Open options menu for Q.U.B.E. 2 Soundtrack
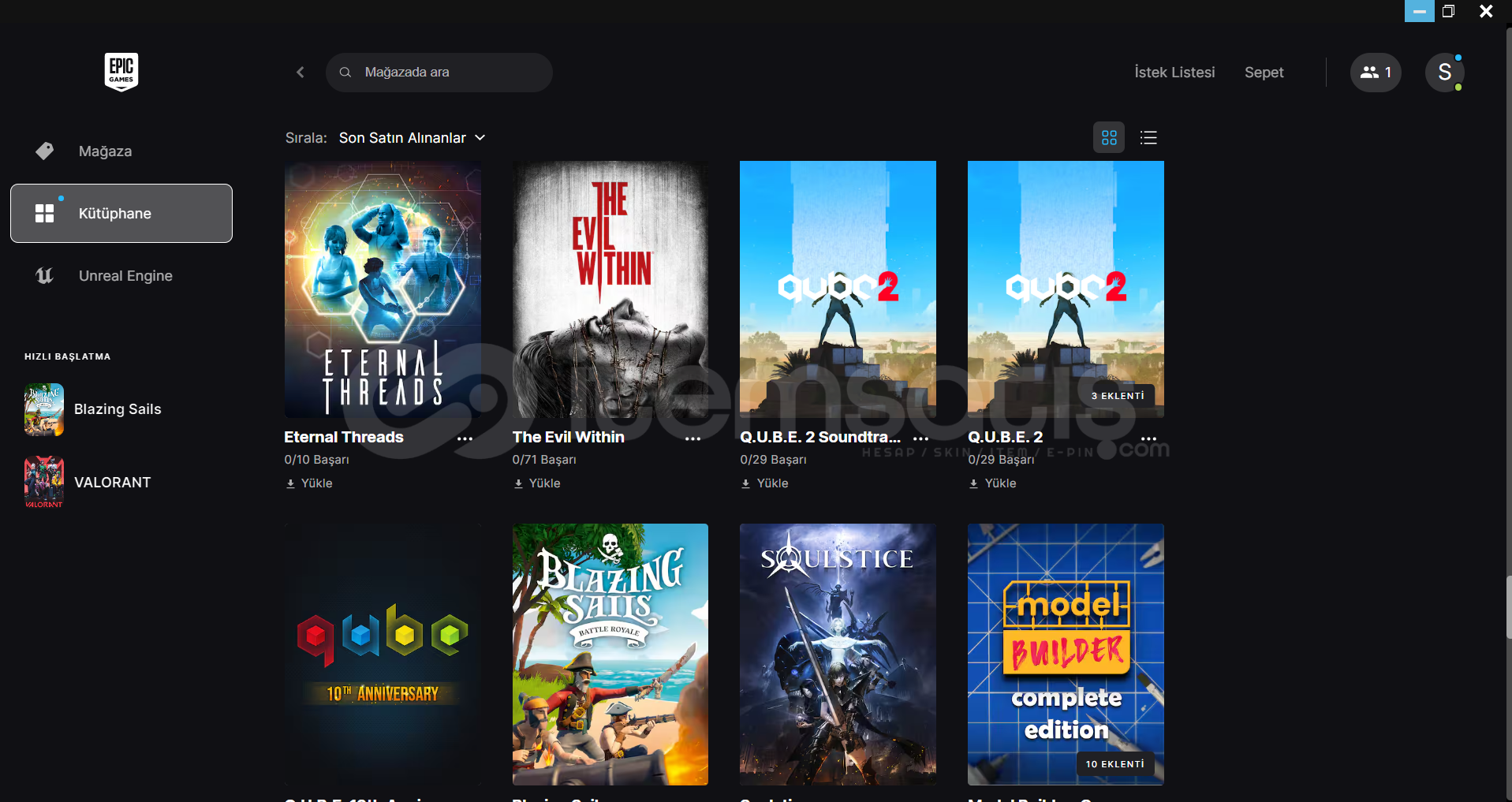 click(x=920, y=438)
